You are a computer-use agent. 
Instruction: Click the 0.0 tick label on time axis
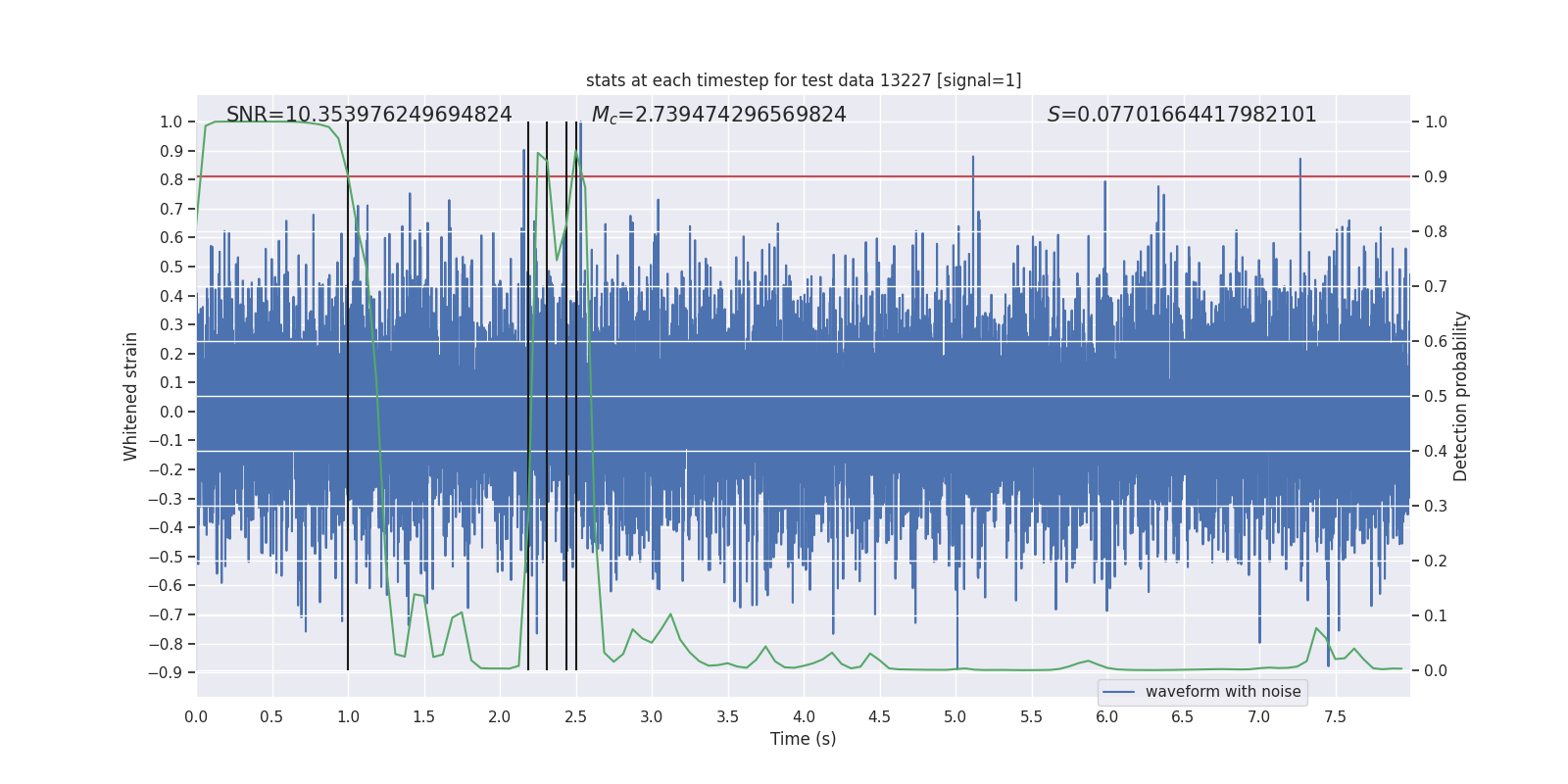[196, 717]
